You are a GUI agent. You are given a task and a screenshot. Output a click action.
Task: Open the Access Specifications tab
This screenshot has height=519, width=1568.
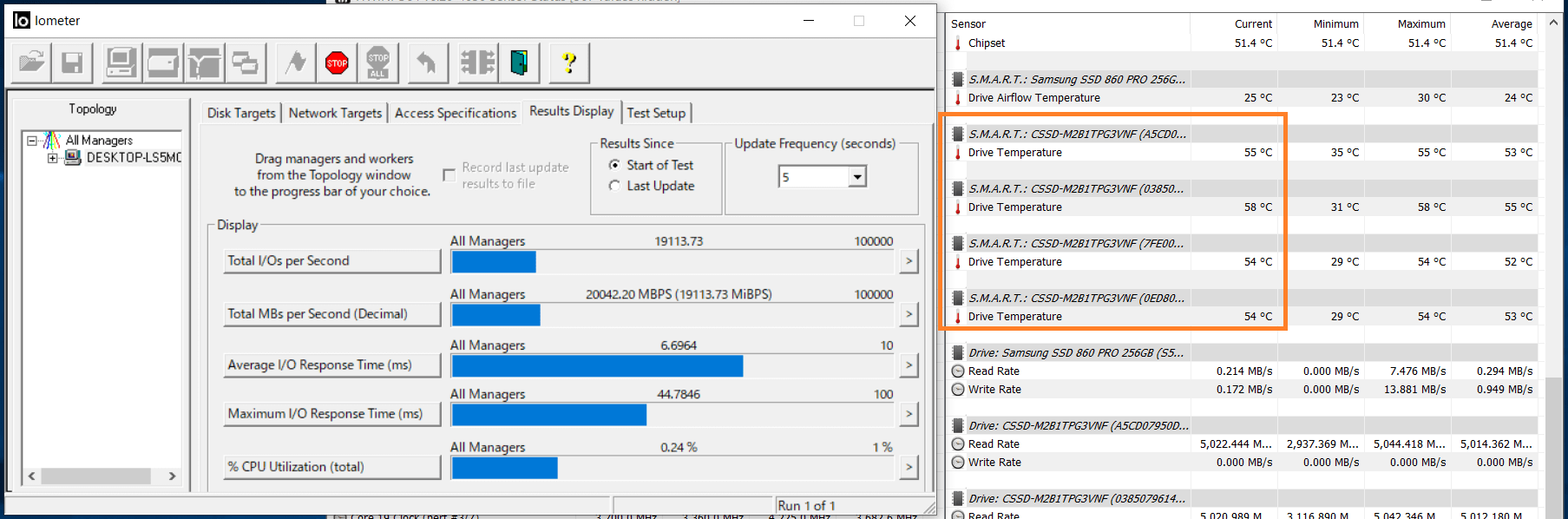(456, 113)
